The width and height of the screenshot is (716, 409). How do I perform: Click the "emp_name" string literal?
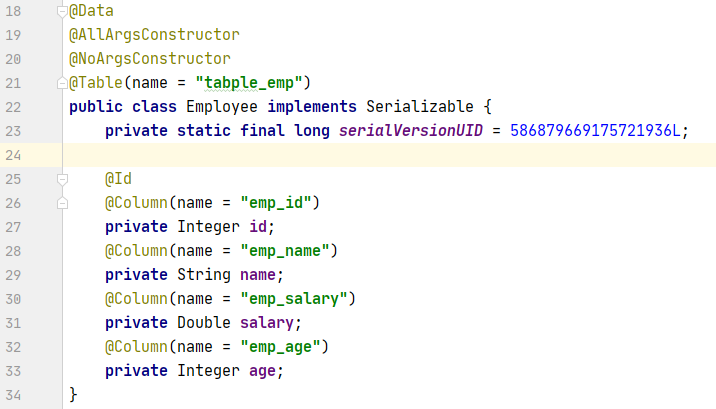(x=285, y=251)
